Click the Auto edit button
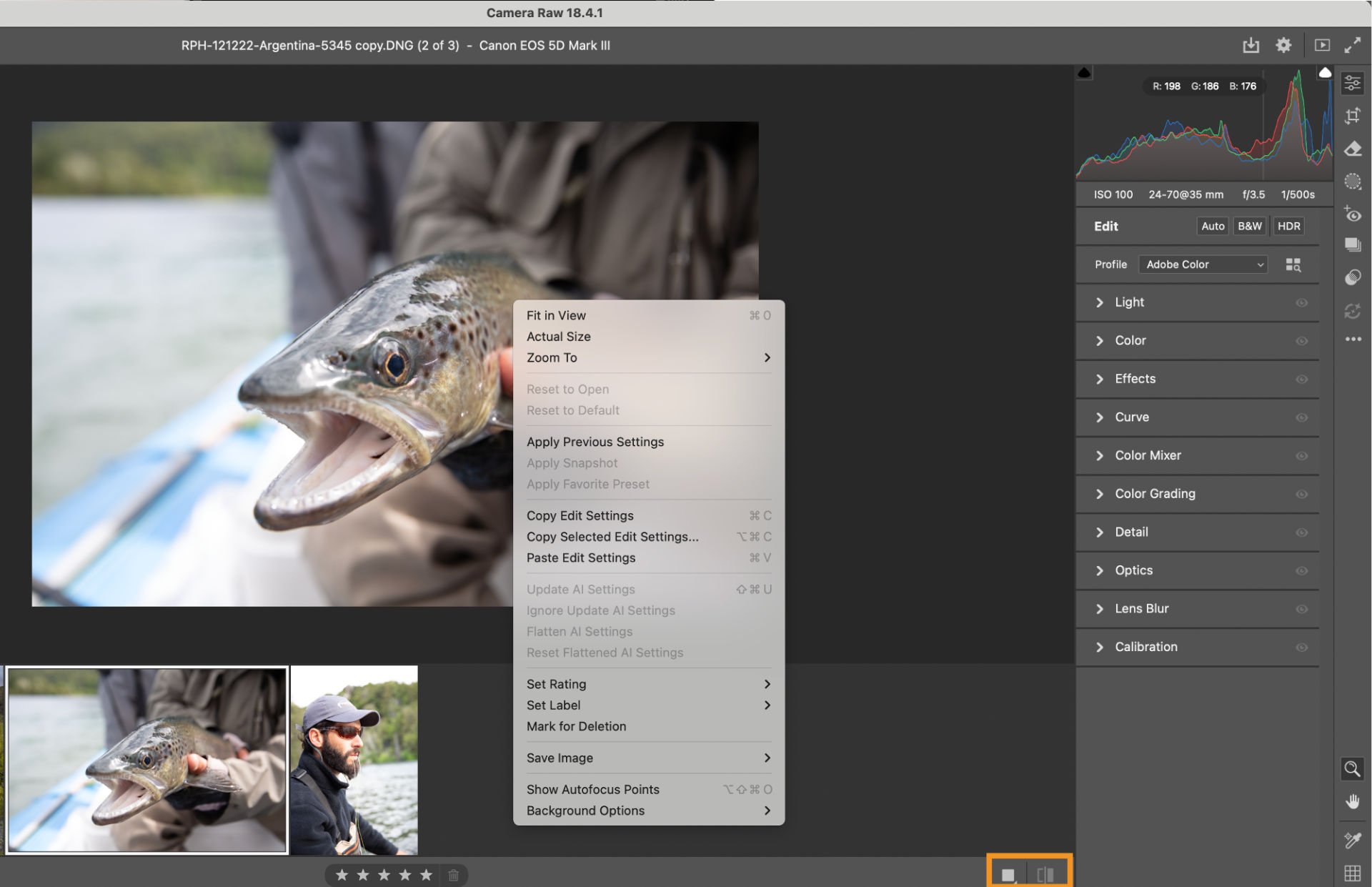The width and height of the screenshot is (1372, 887). coord(1213,226)
